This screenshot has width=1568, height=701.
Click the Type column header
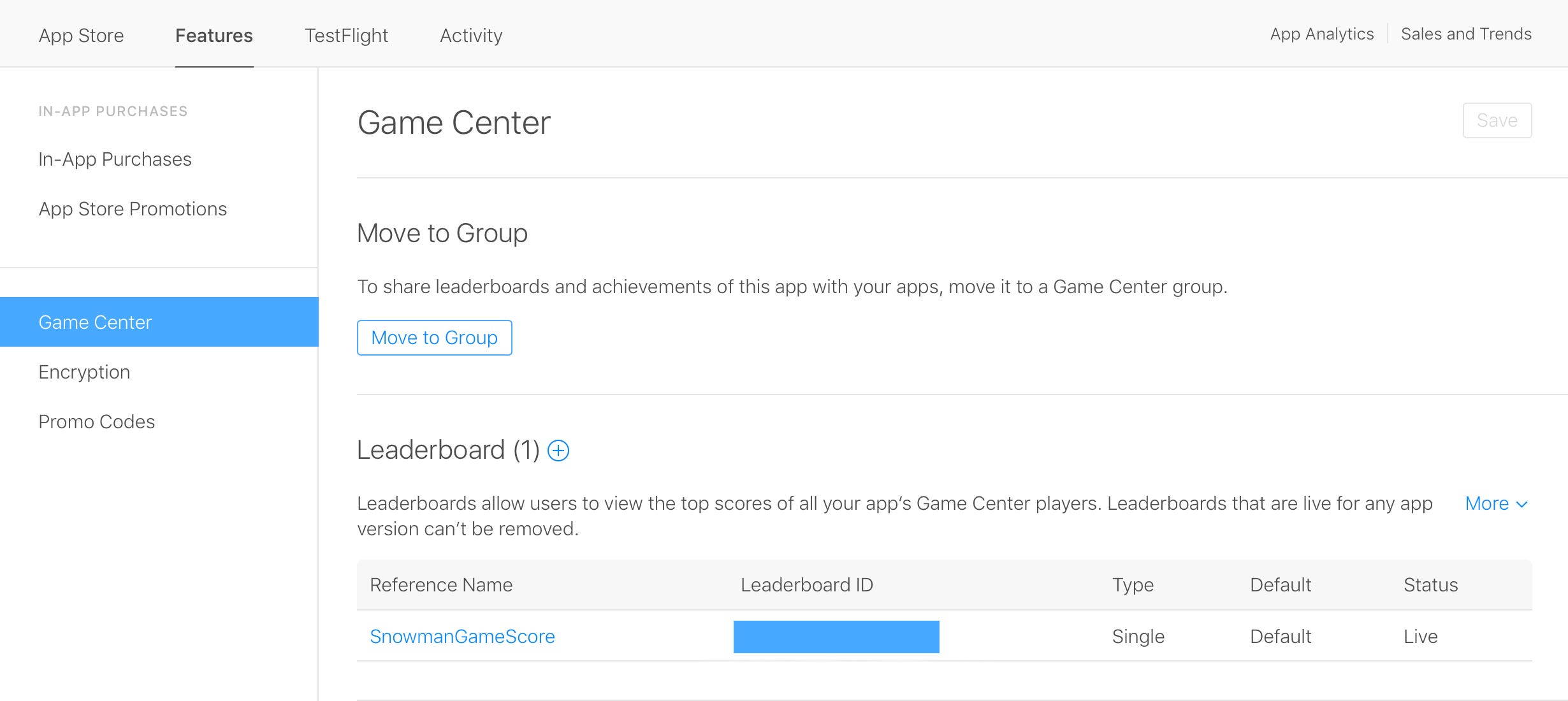coord(1133,585)
